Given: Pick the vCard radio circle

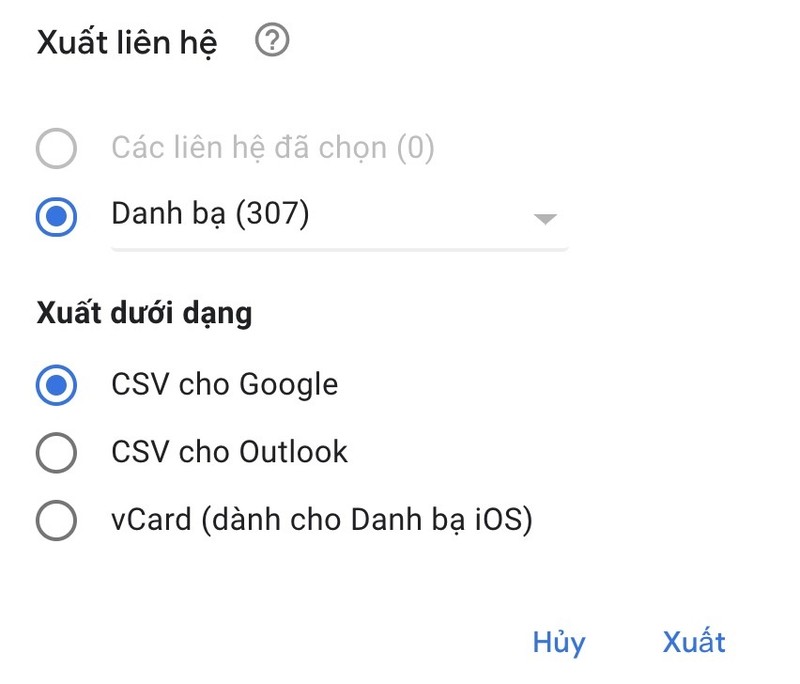Looking at the screenshot, I should (x=56, y=520).
